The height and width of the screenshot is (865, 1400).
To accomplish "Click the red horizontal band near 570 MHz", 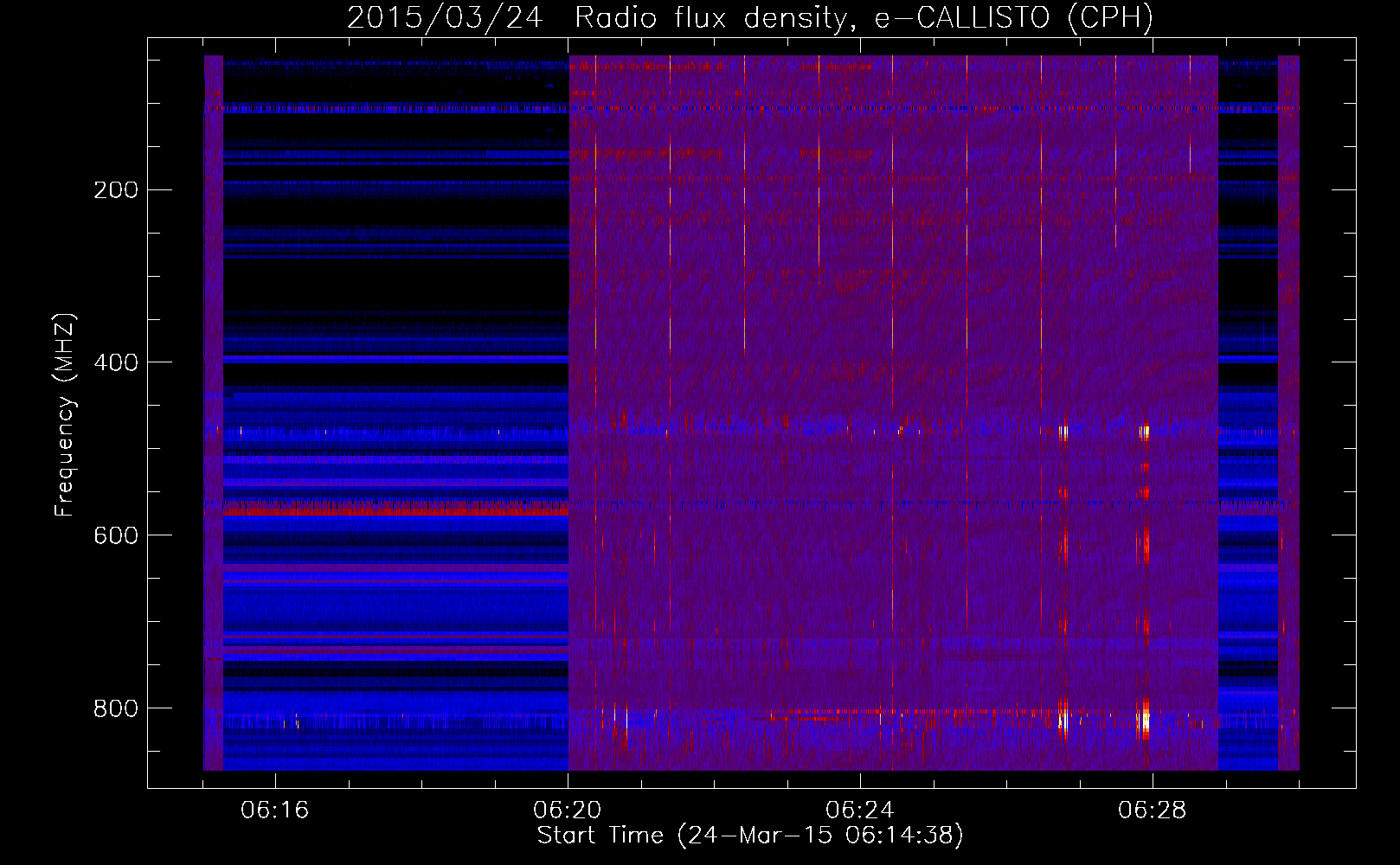I will pos(395,508).
